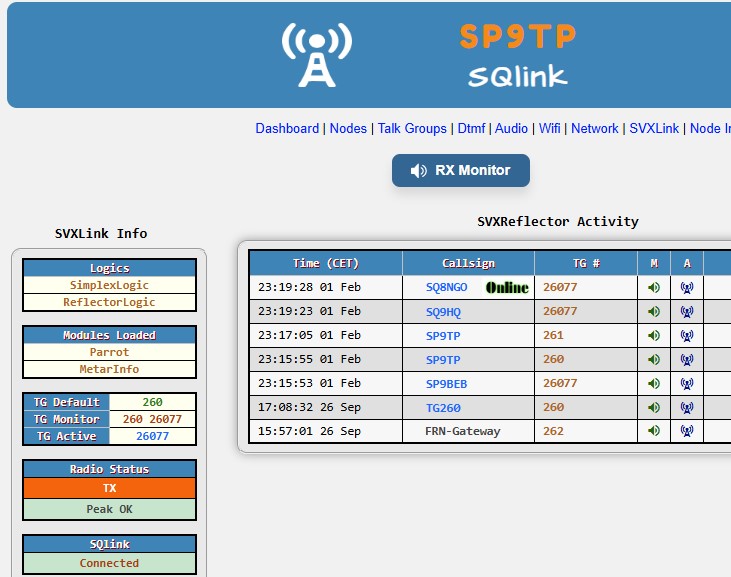Screen dimensions: 731x577
Task: Click the SQ8NGO callsign link
Action: 446,287
